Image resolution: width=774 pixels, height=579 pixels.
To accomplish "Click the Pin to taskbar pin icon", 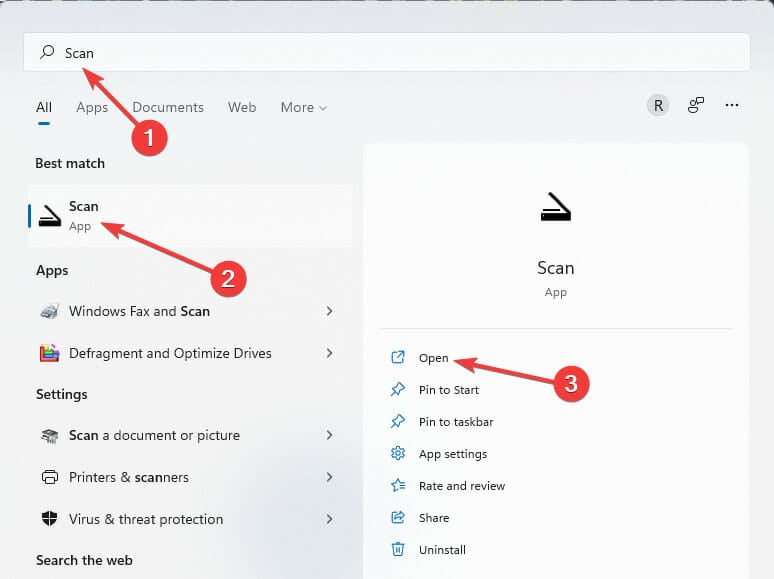I will (398, 422).
